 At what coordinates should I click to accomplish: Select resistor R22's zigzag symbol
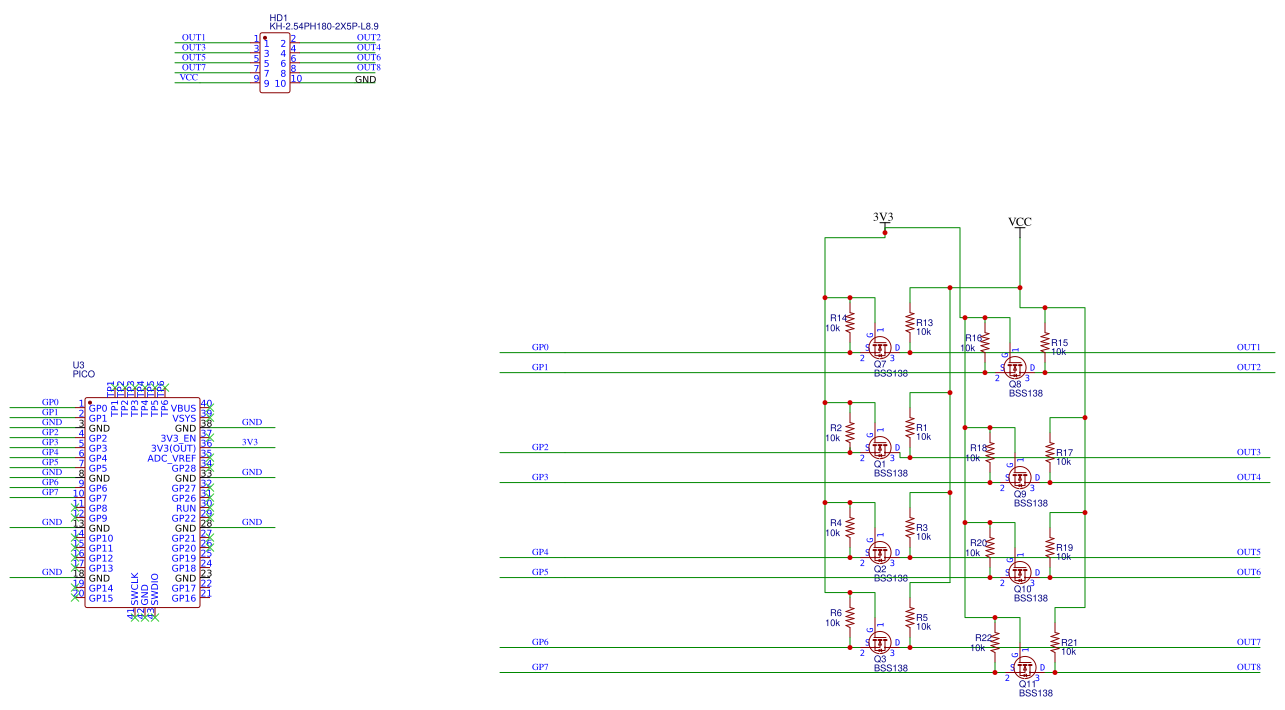(x=995, y=642)
